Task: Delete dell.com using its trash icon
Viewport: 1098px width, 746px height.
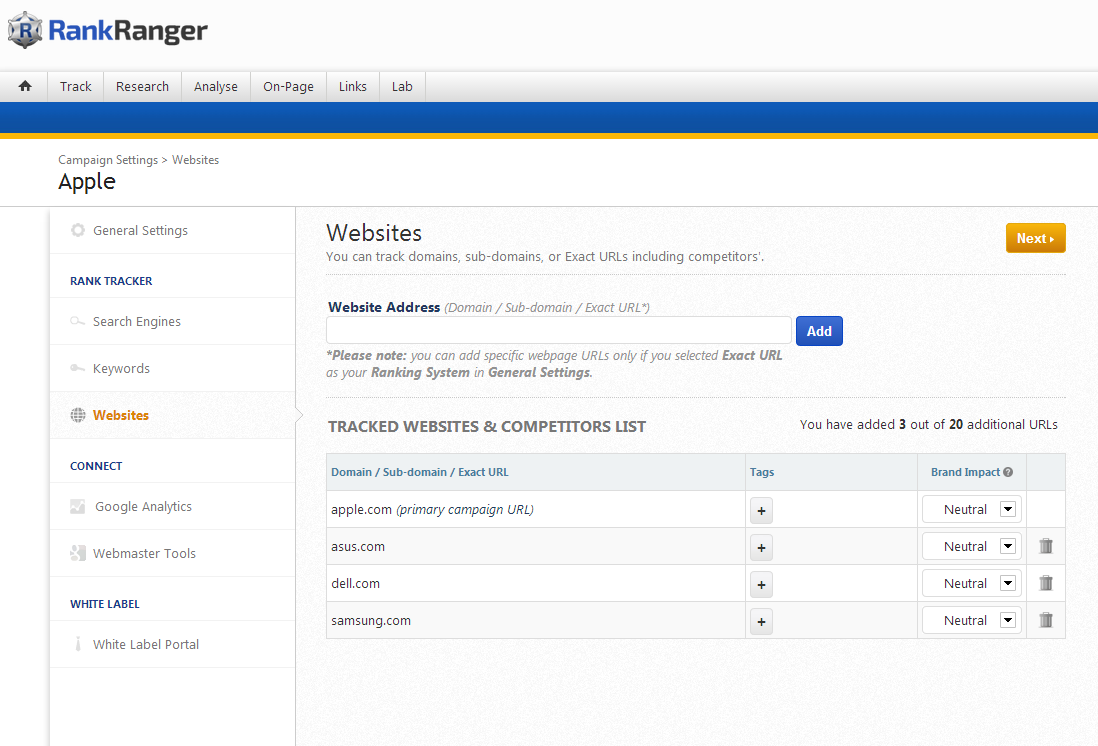Action: (x=1046, y=583)
